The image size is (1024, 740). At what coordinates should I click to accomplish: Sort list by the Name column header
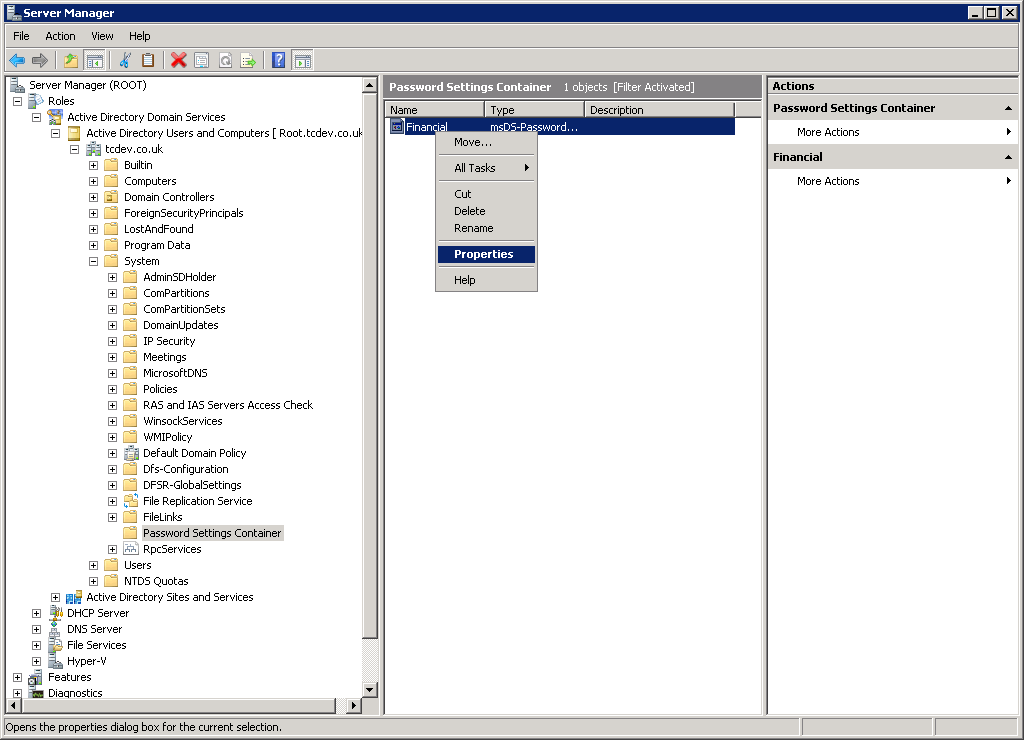435,110
